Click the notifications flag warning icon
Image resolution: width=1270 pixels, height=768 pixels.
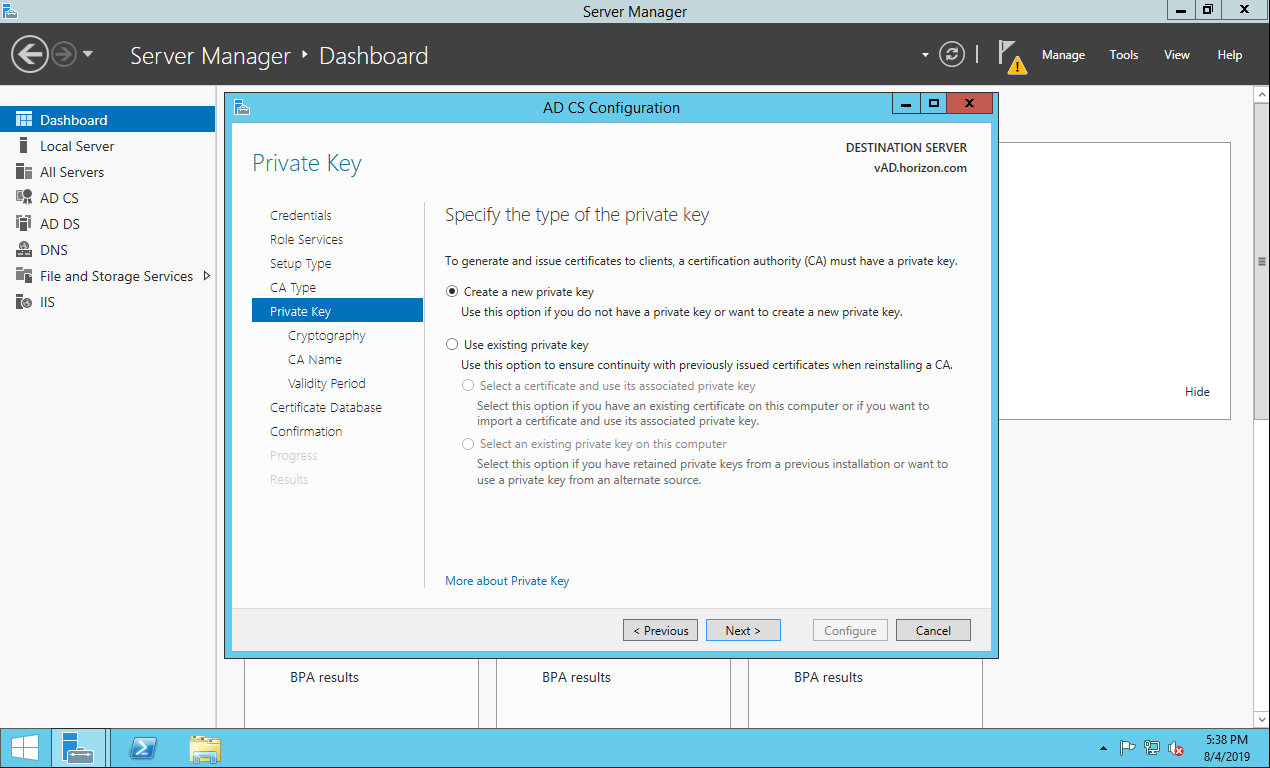tap(1012, 57)
